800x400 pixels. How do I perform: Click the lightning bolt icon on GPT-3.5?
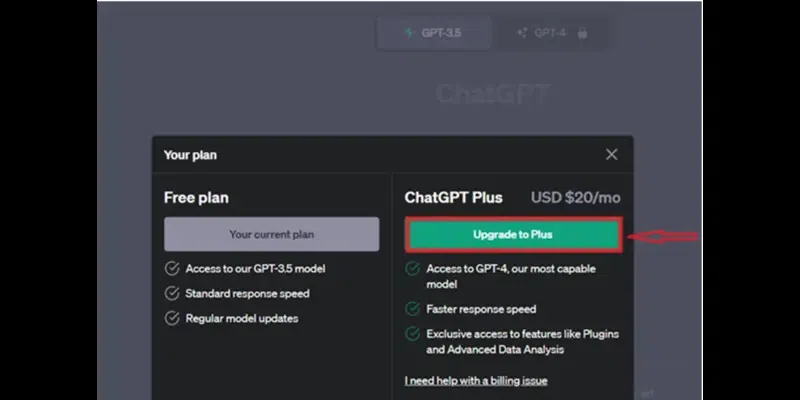point(408,33)
